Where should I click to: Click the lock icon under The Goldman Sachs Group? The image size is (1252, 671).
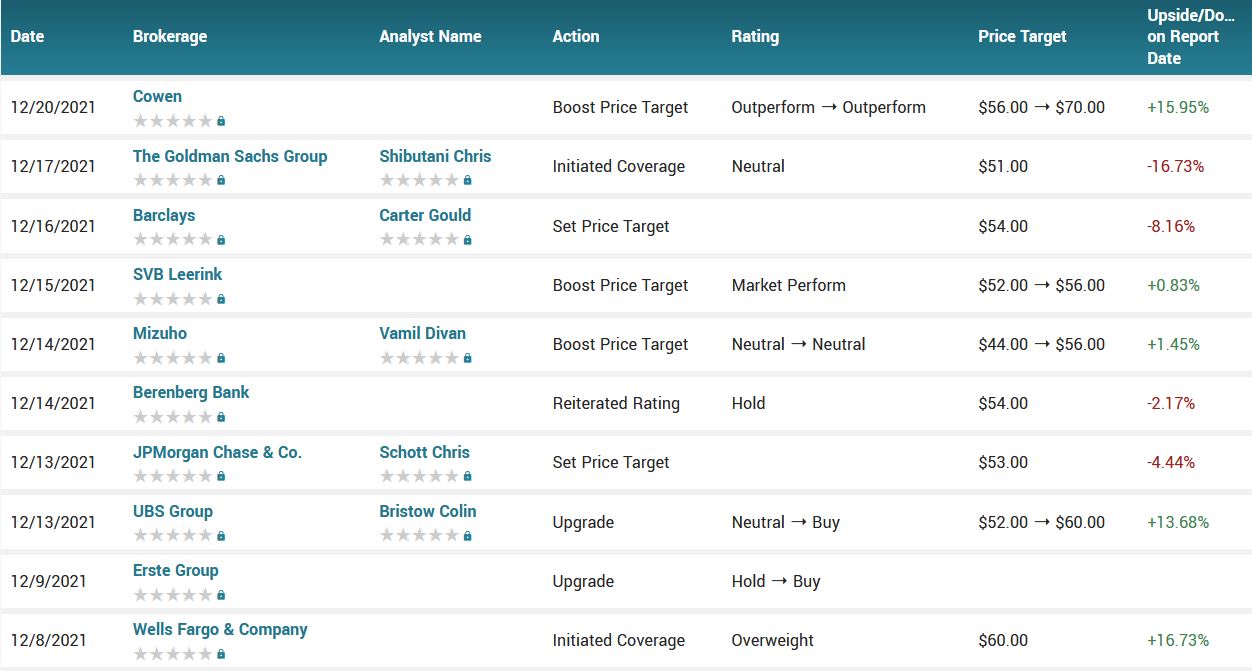click(221, 180)
